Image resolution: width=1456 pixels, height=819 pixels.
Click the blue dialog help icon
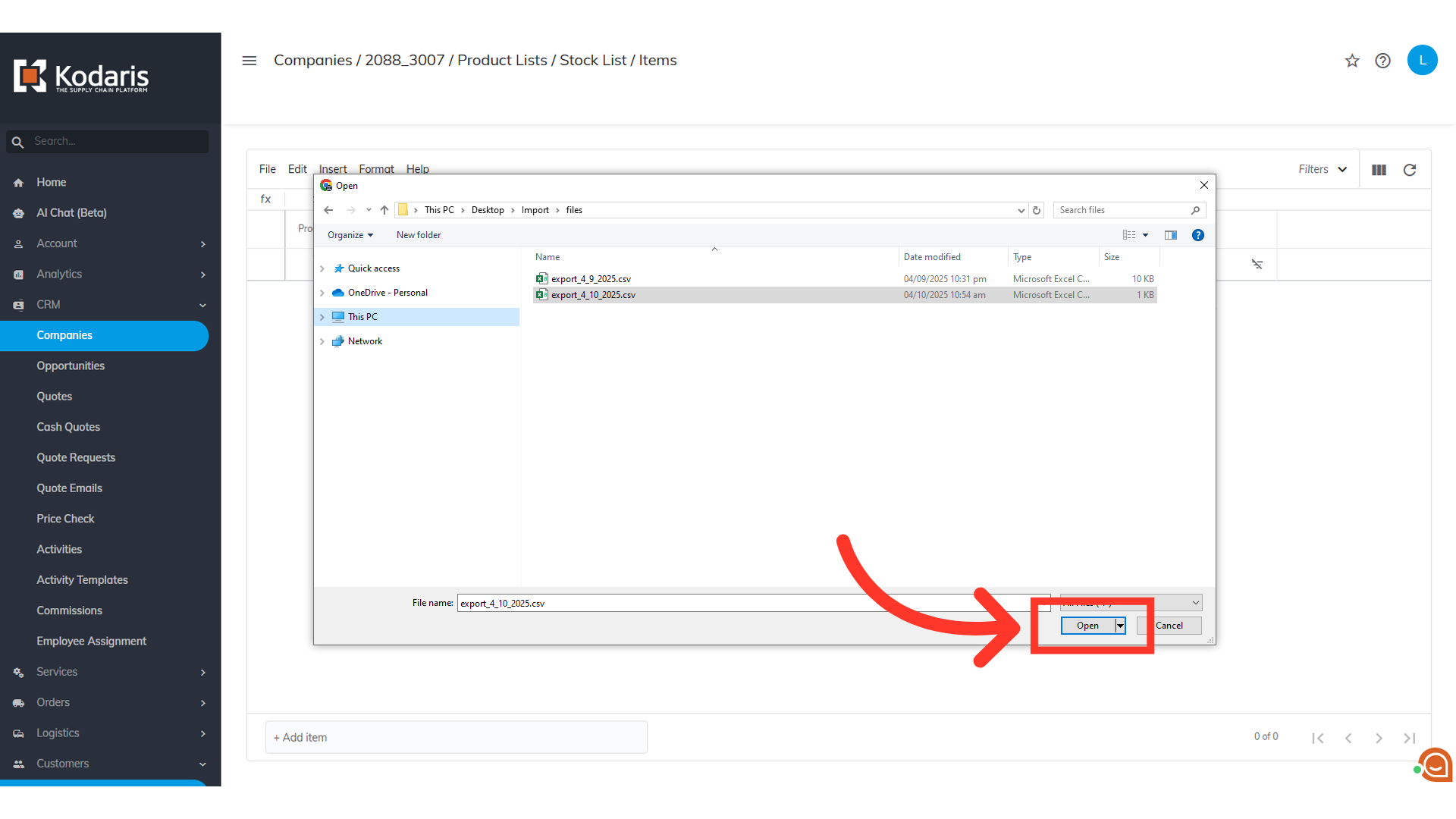(1198, 235)
